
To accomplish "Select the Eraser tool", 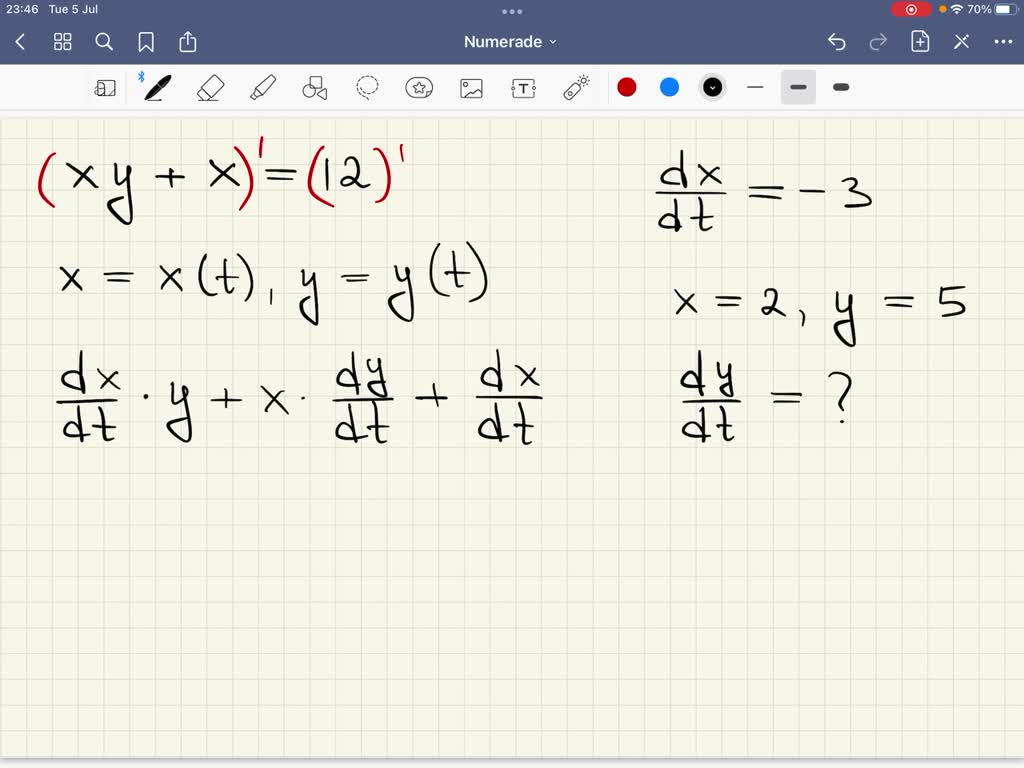I will coord(208,87).
